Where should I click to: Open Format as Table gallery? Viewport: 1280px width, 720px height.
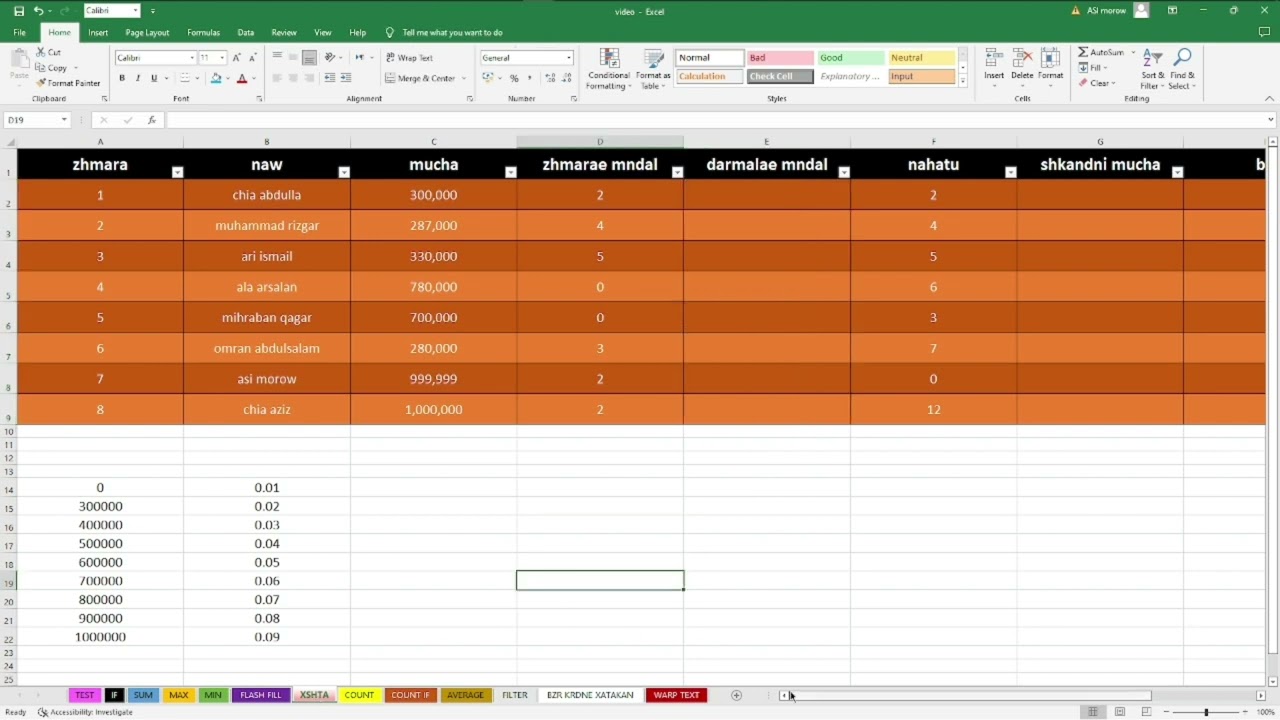[653, 69]
